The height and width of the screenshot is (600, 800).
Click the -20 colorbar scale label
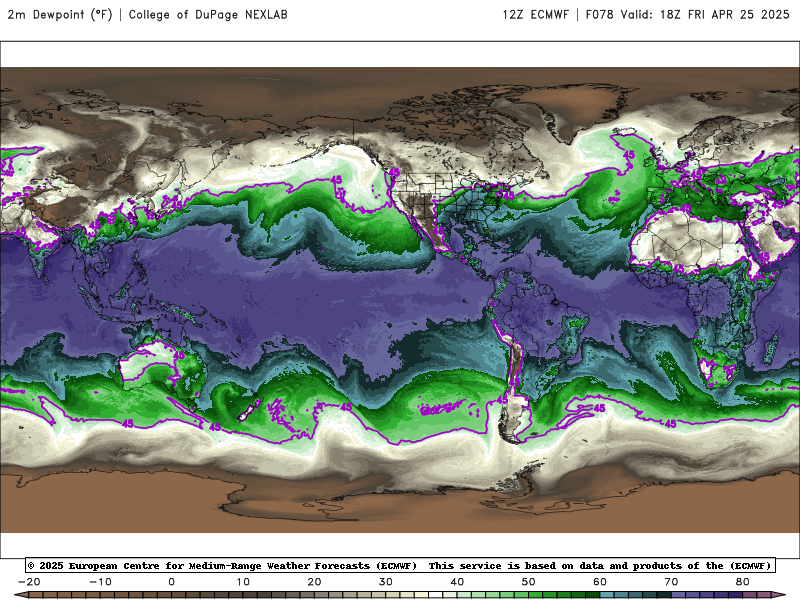click(x=29, y=582)
